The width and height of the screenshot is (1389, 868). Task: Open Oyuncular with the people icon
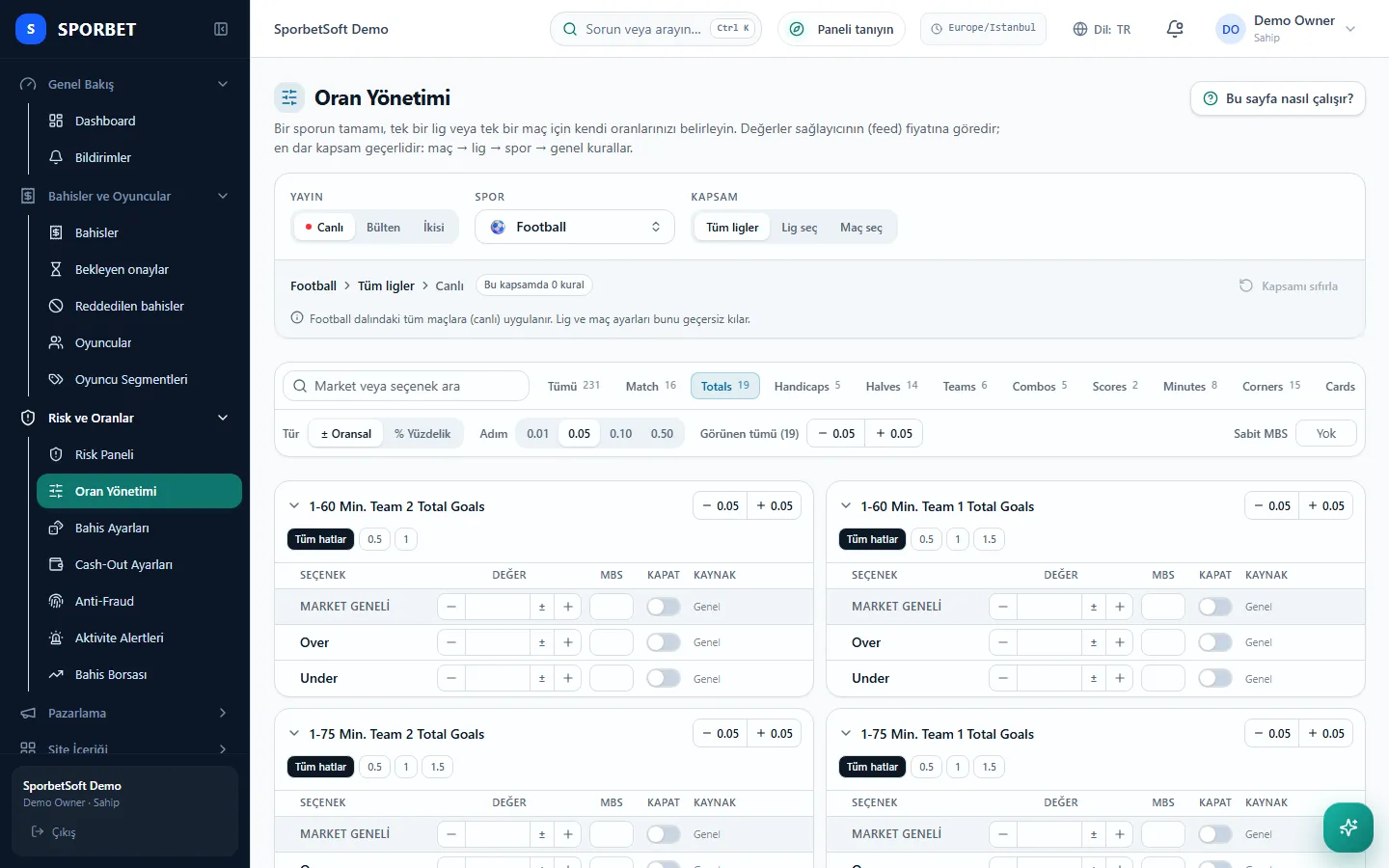click(x=139, y=342)
